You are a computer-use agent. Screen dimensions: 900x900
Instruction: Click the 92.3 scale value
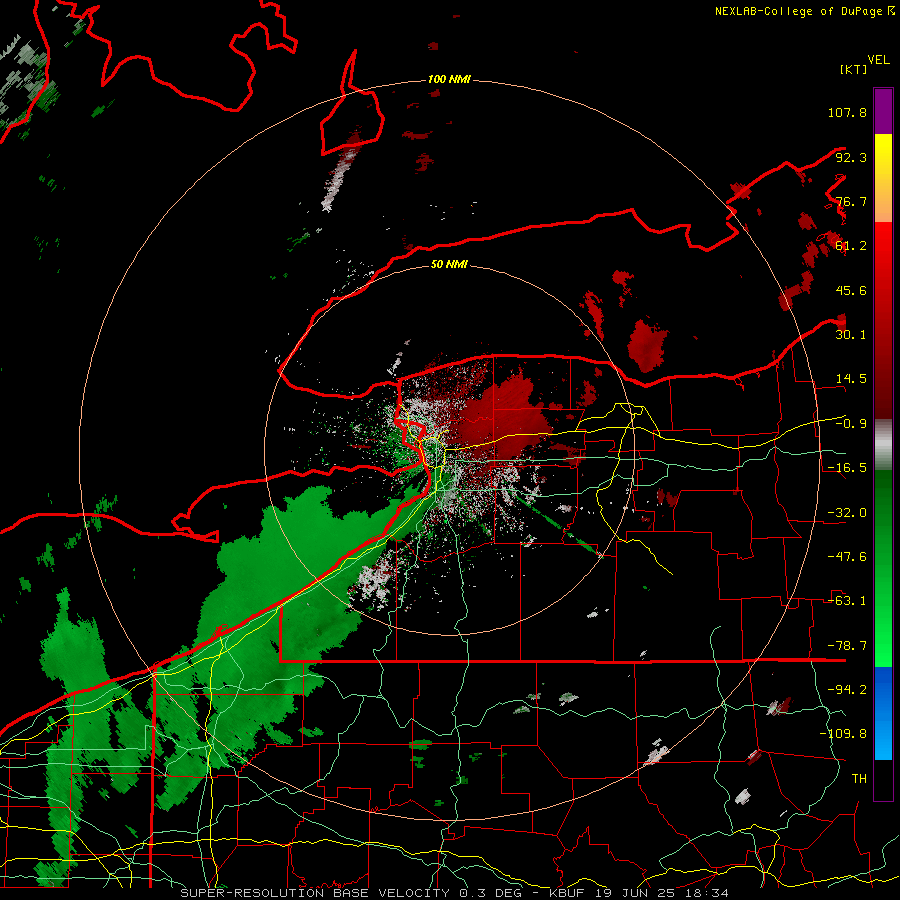851,157
